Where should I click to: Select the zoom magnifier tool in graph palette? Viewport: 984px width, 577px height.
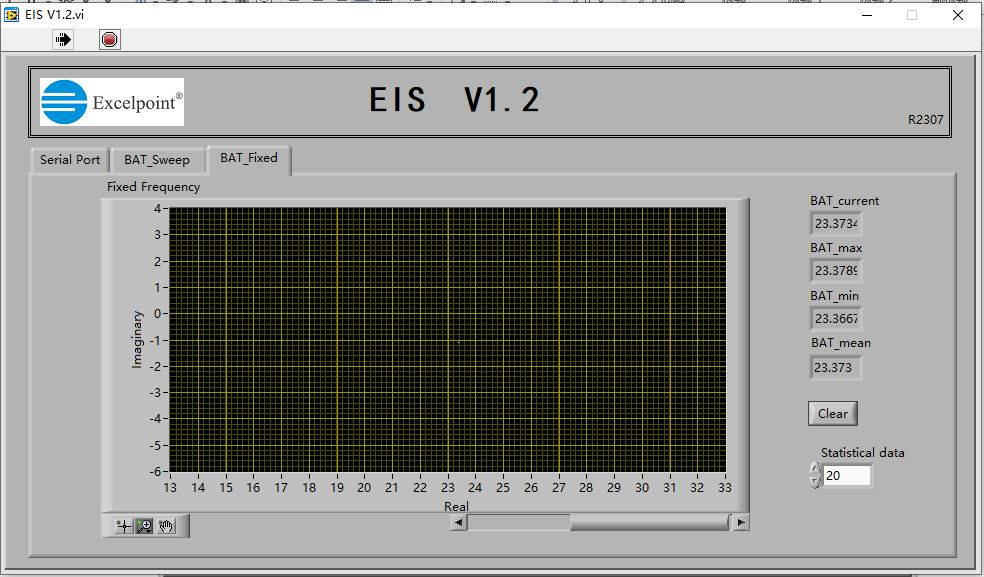(144, 526)
